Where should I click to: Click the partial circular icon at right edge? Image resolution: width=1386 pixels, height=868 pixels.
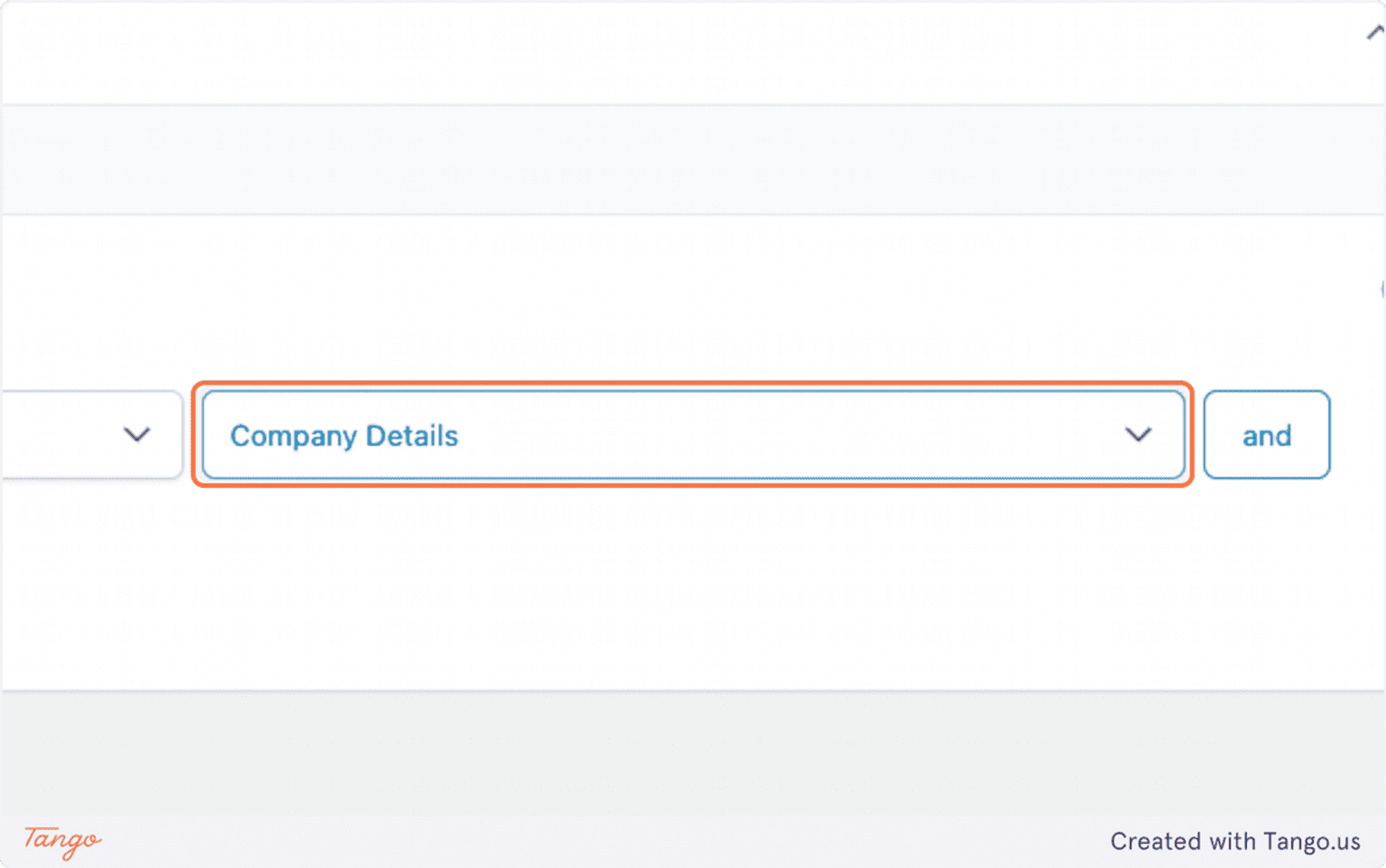coord(1381,290)
